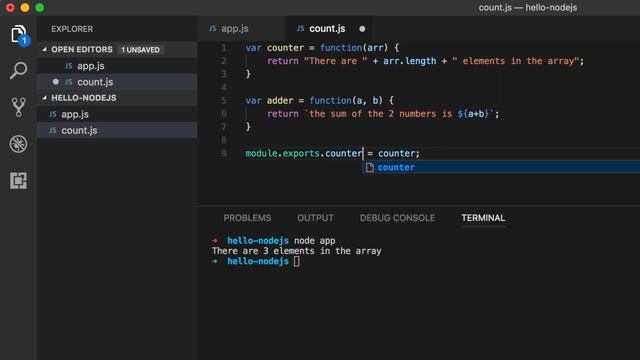Open the Debug view icon
Screen dimensions: 640x360
point(18,144)
